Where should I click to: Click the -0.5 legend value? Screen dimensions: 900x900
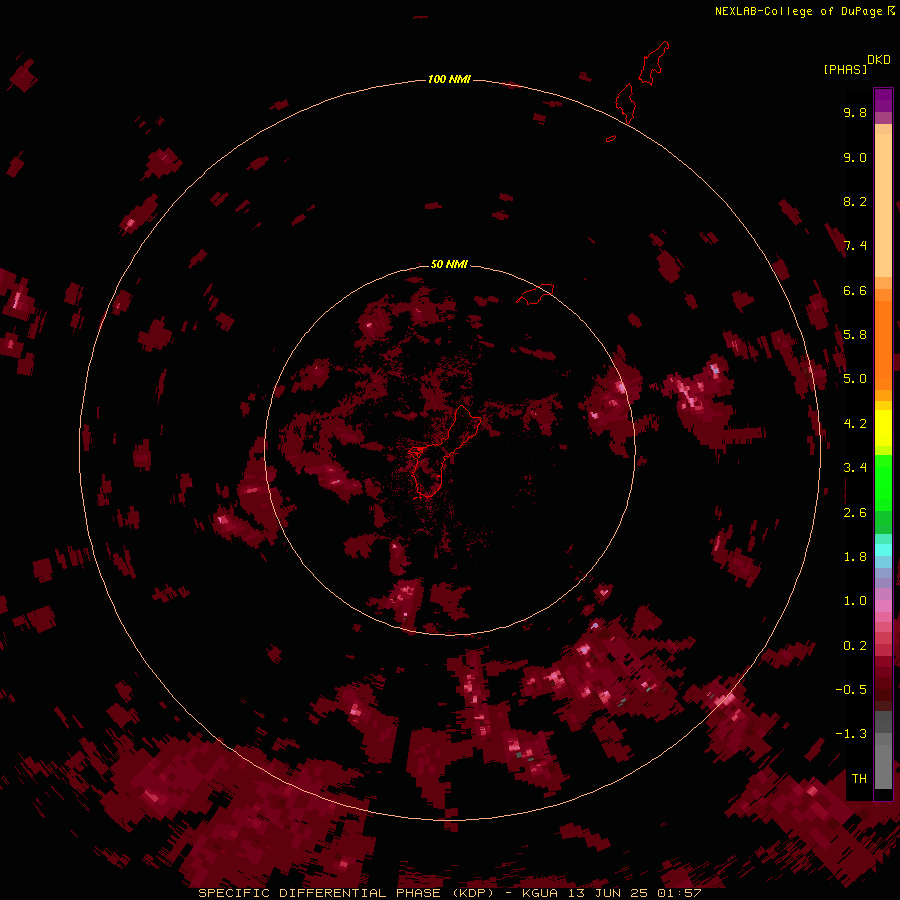(851, 690)
